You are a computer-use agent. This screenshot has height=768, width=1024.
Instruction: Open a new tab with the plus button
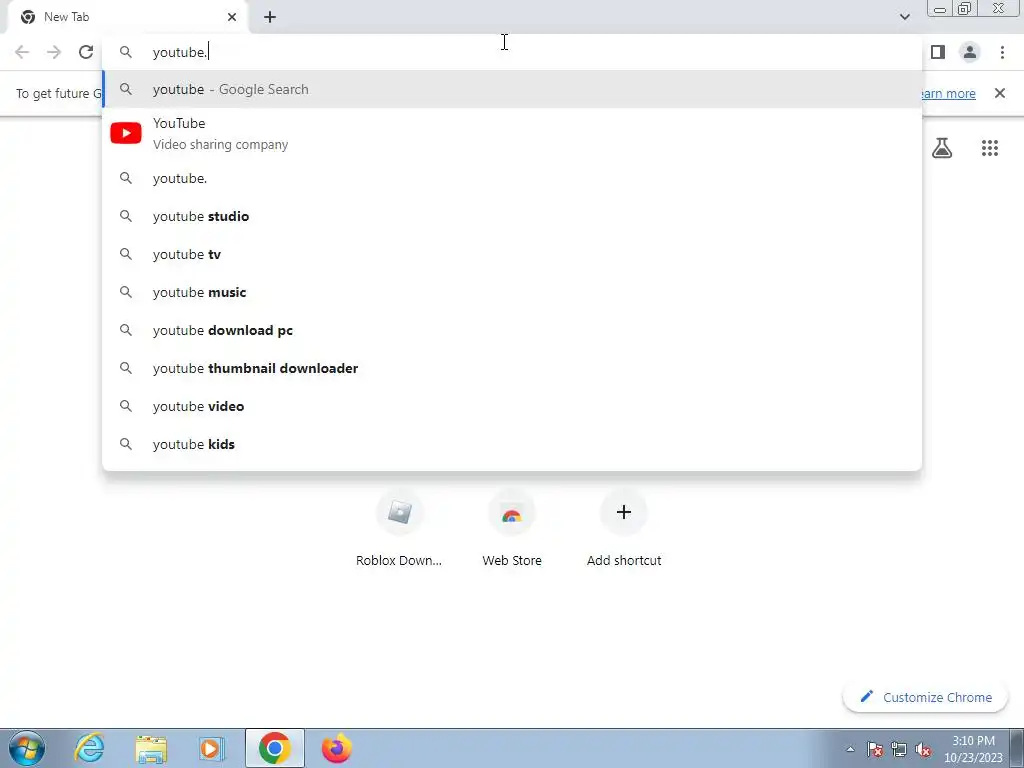click(270, 17)
